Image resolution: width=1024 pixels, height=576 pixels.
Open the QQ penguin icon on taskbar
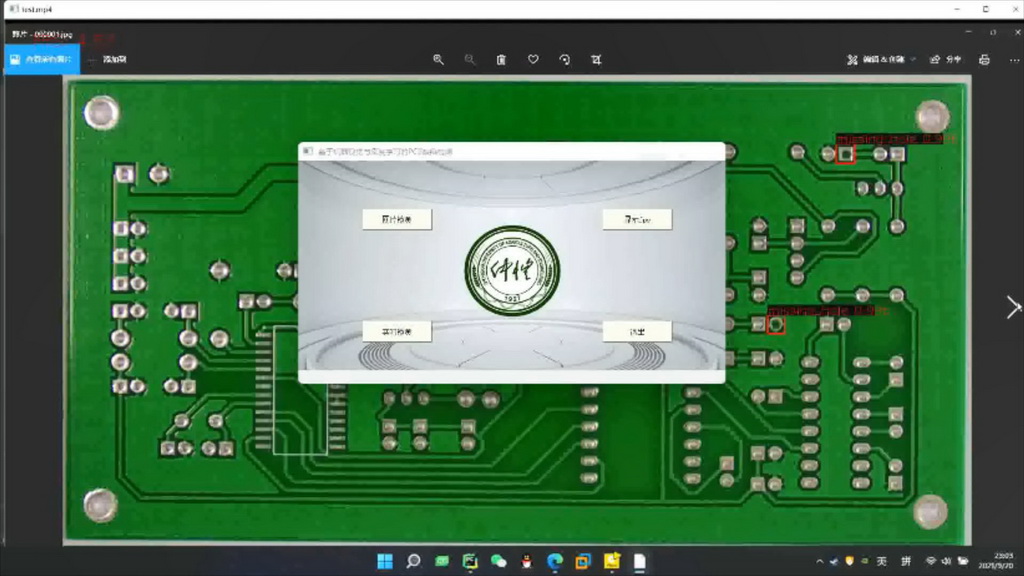click(527, 561)
